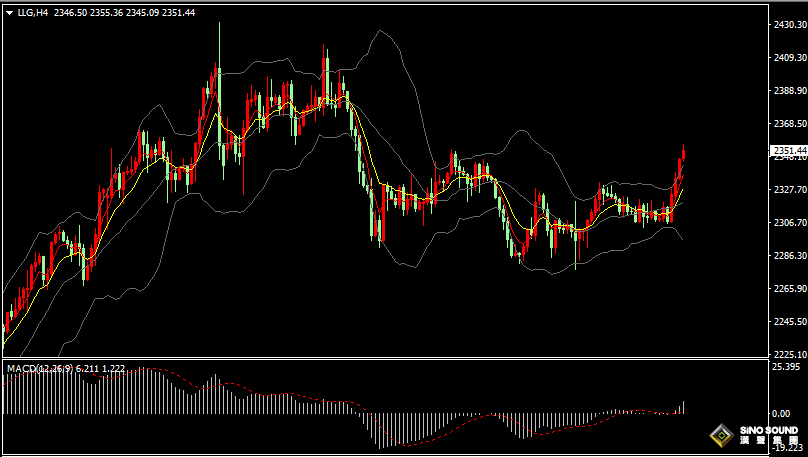The height and width of the screenshot is (457, 808).
Task: Click the latest rightmost red candlestick
Action: point(684,156)
